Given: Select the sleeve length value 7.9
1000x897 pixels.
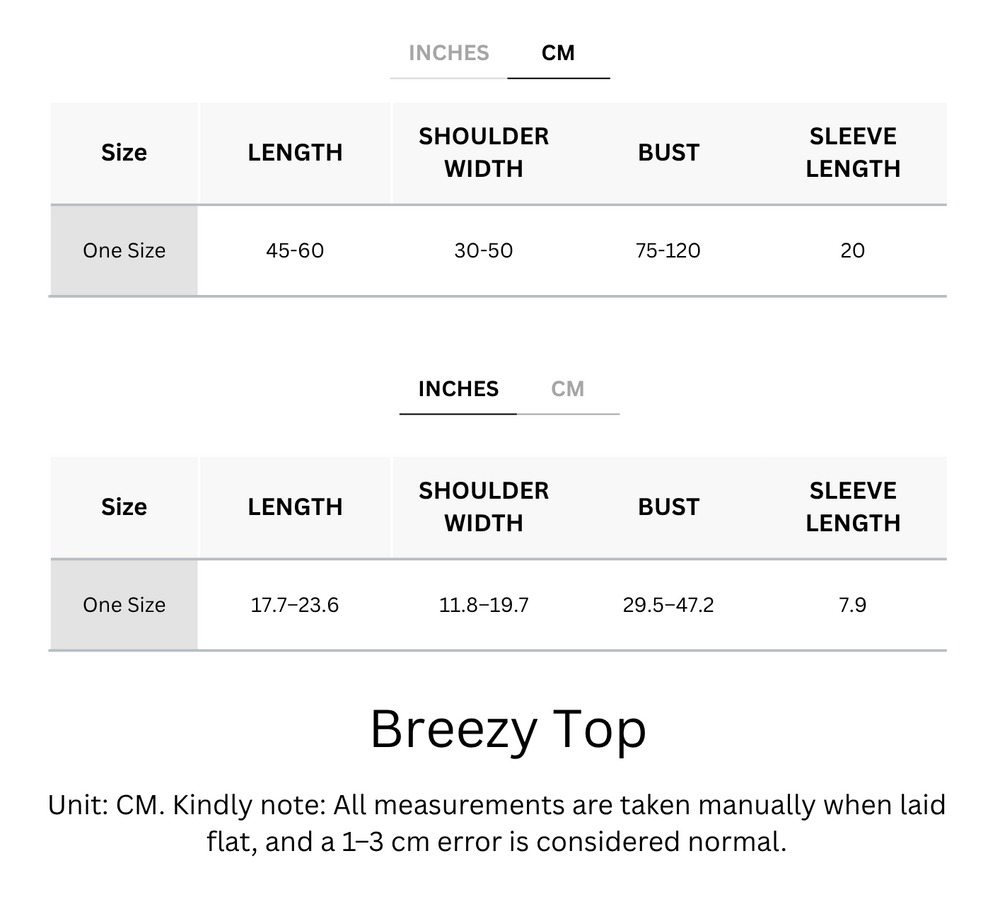Looking at the screenshot, I should (852, 605).
